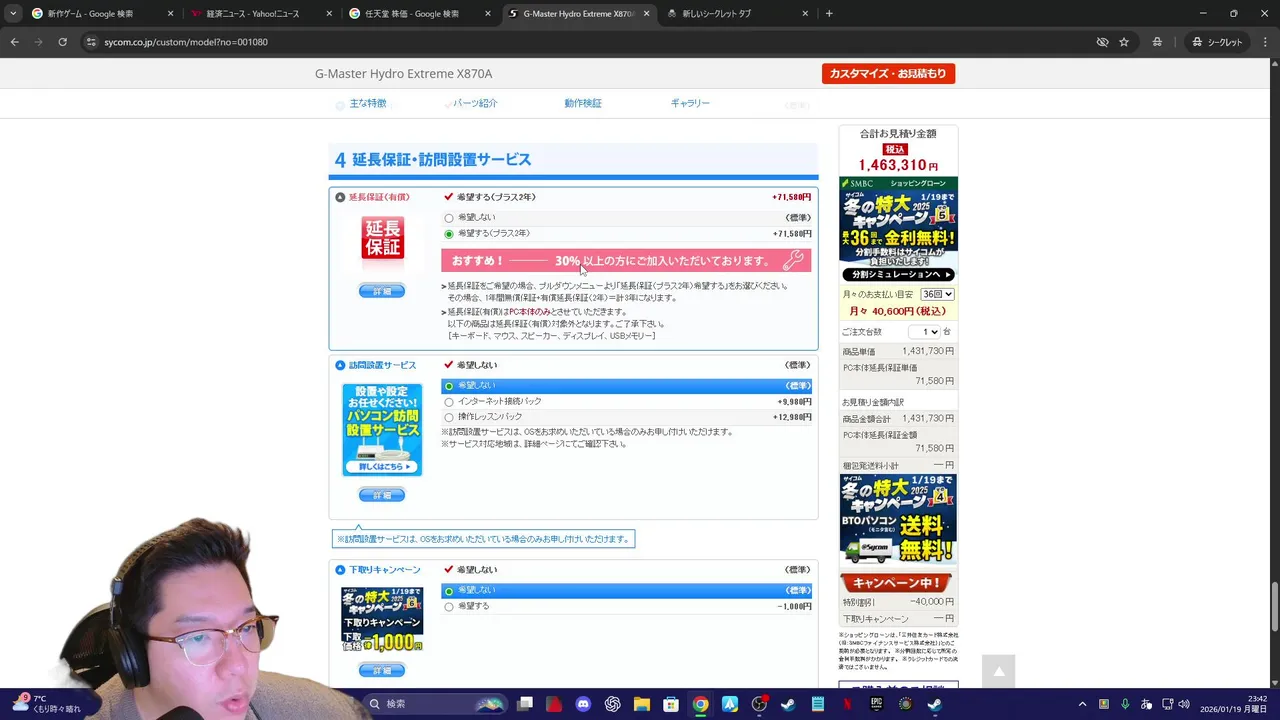Select 希望する(プラス2年) warranty radio
1280x720 pixels.
(449, 234)
